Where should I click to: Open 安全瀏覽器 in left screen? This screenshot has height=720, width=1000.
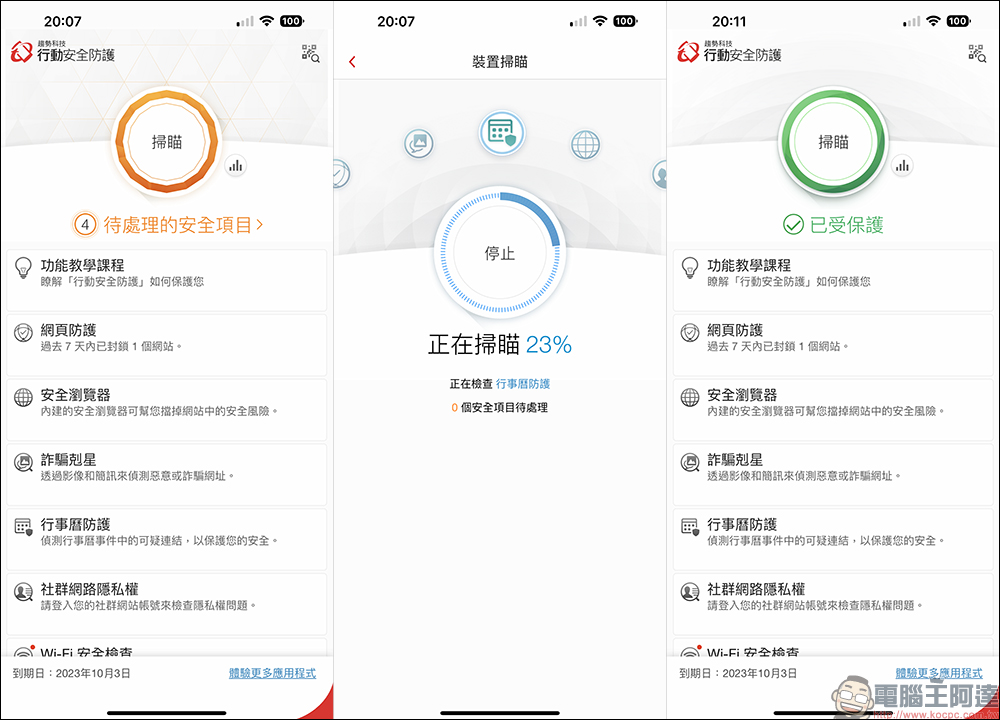(166, 410)
